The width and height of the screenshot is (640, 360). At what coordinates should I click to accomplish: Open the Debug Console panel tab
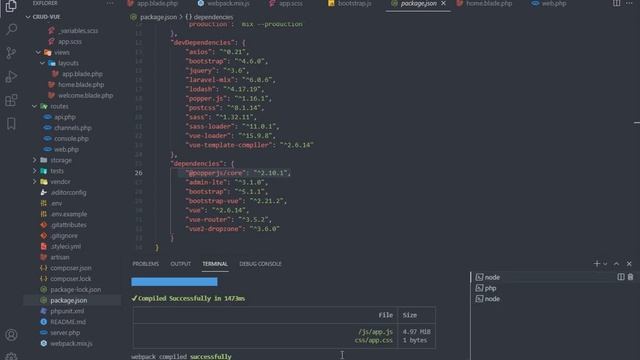pos(260,264)
